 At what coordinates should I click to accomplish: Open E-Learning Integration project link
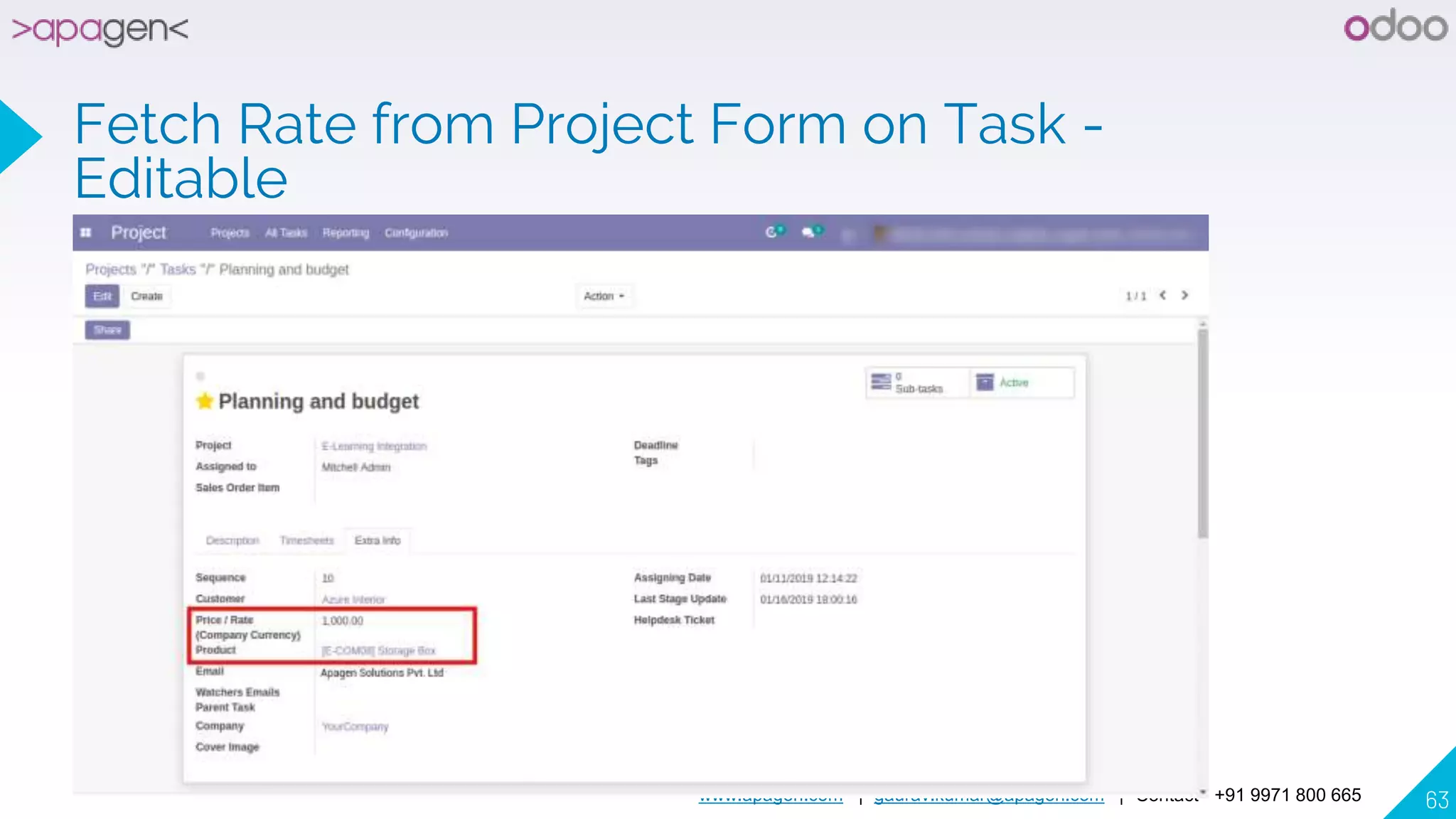374,446
